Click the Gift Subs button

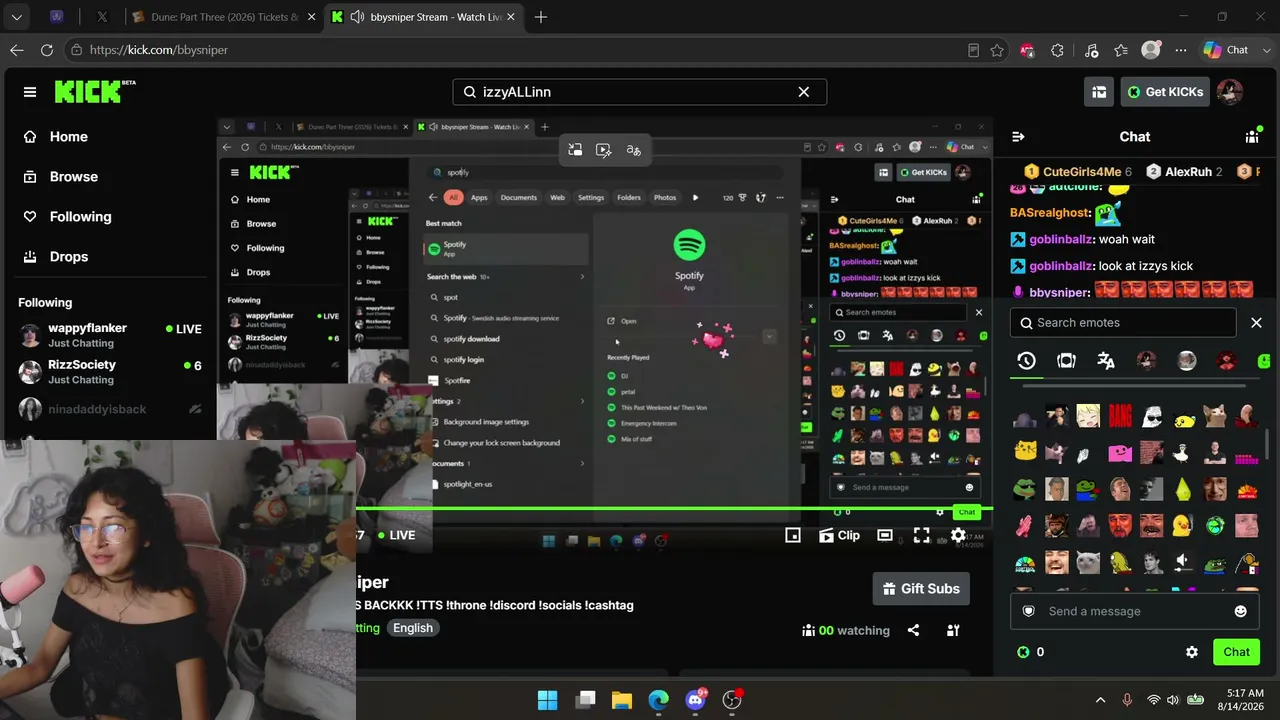pos(921,589)
